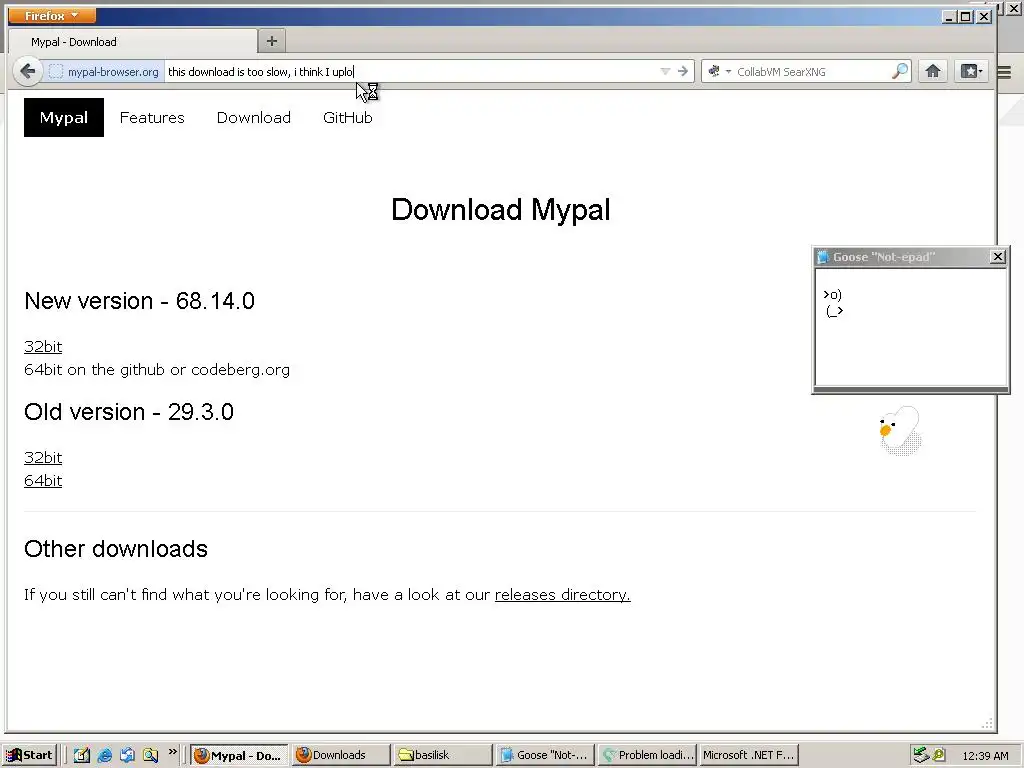Click the mypal-browser.org site identity box
The width and height of the screenshot is (1024, 768).
[x=104, y=72]
